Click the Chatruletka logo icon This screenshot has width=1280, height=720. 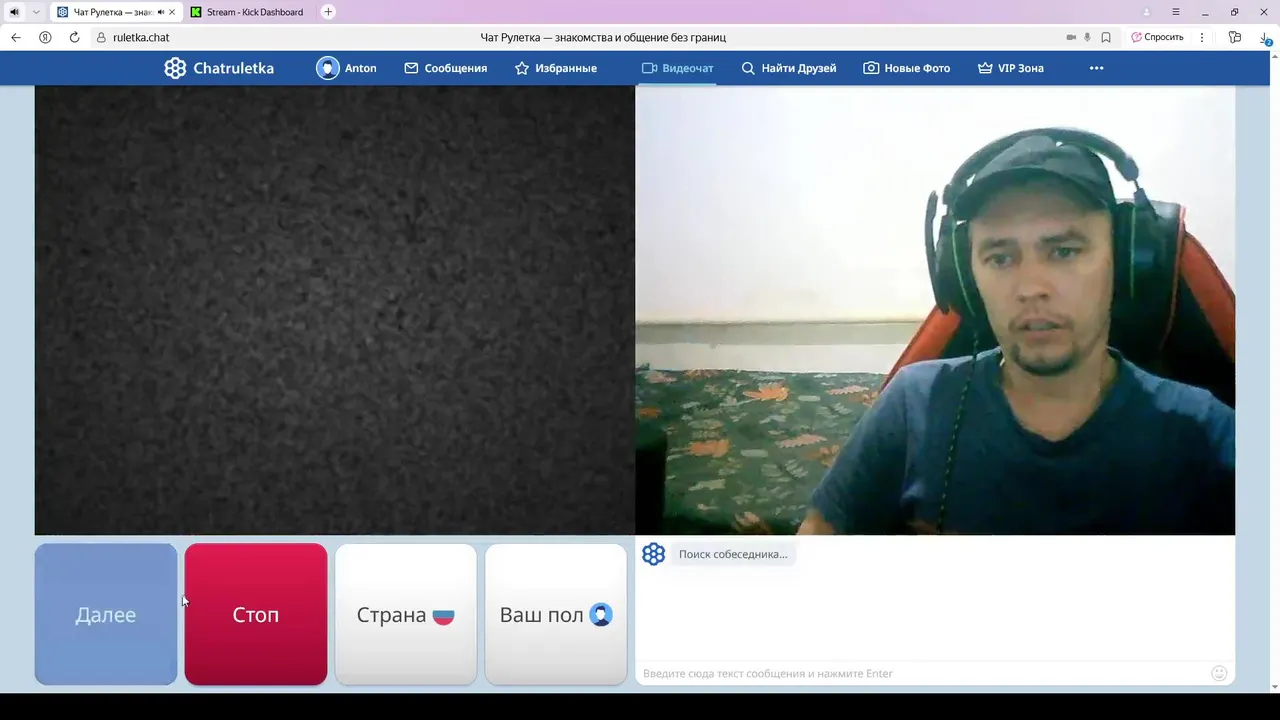(x=175, y=68)
